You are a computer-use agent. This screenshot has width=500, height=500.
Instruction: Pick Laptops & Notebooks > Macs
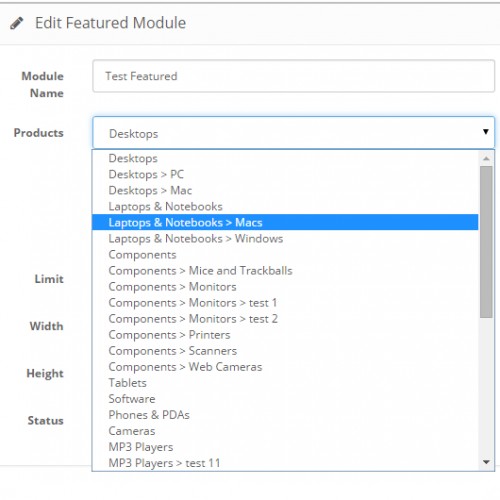pos(285,222)
